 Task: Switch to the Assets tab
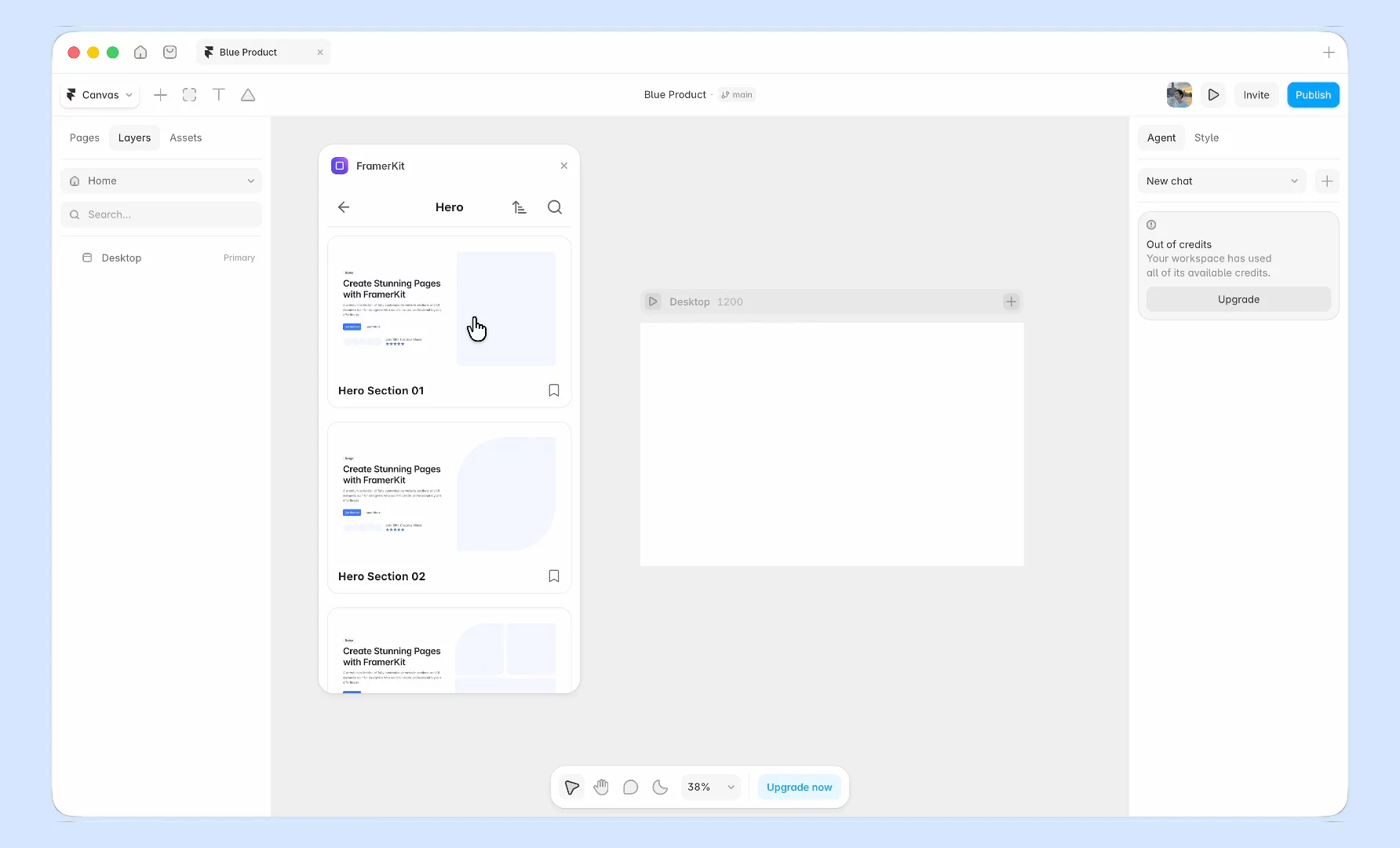click(x=186, y=138)
